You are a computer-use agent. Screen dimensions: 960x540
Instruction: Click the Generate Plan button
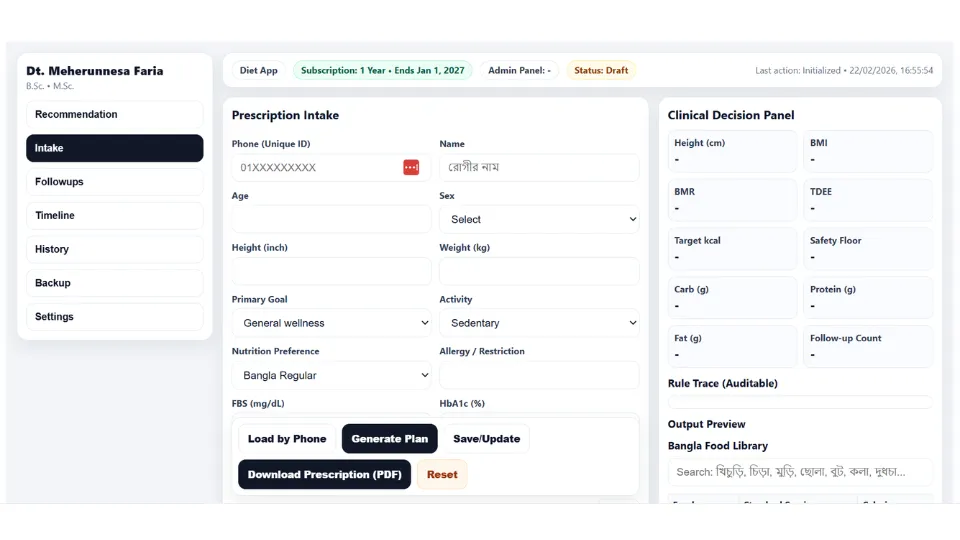click(389, 439)
